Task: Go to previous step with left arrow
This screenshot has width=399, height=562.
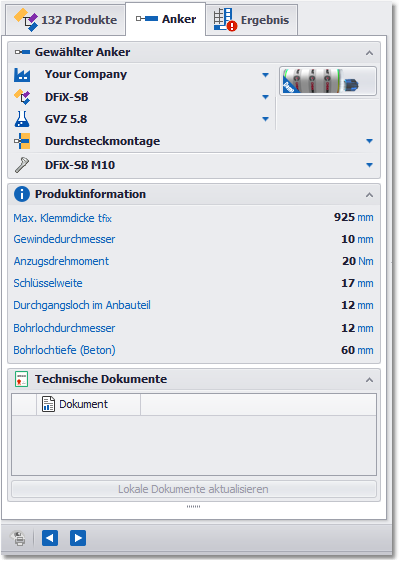Action: coord(50,538)
